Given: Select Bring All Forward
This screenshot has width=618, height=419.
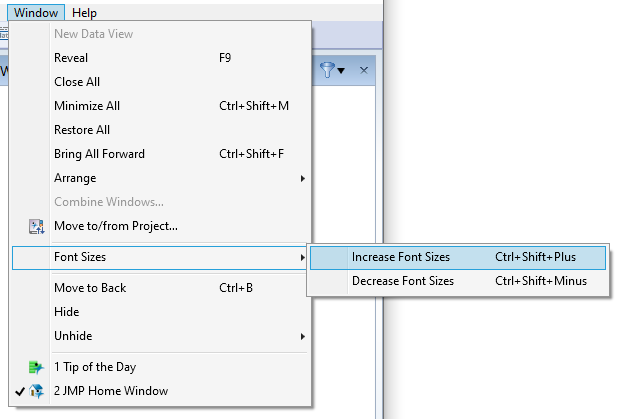Looking at the screenshot, I should pos(99,154).
